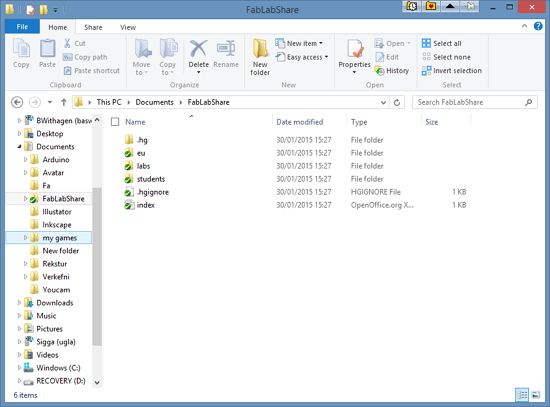The width and height of the screenshot is (550, 407).
Task: Click the Help question mark icon
Action: tap(538, 26)
